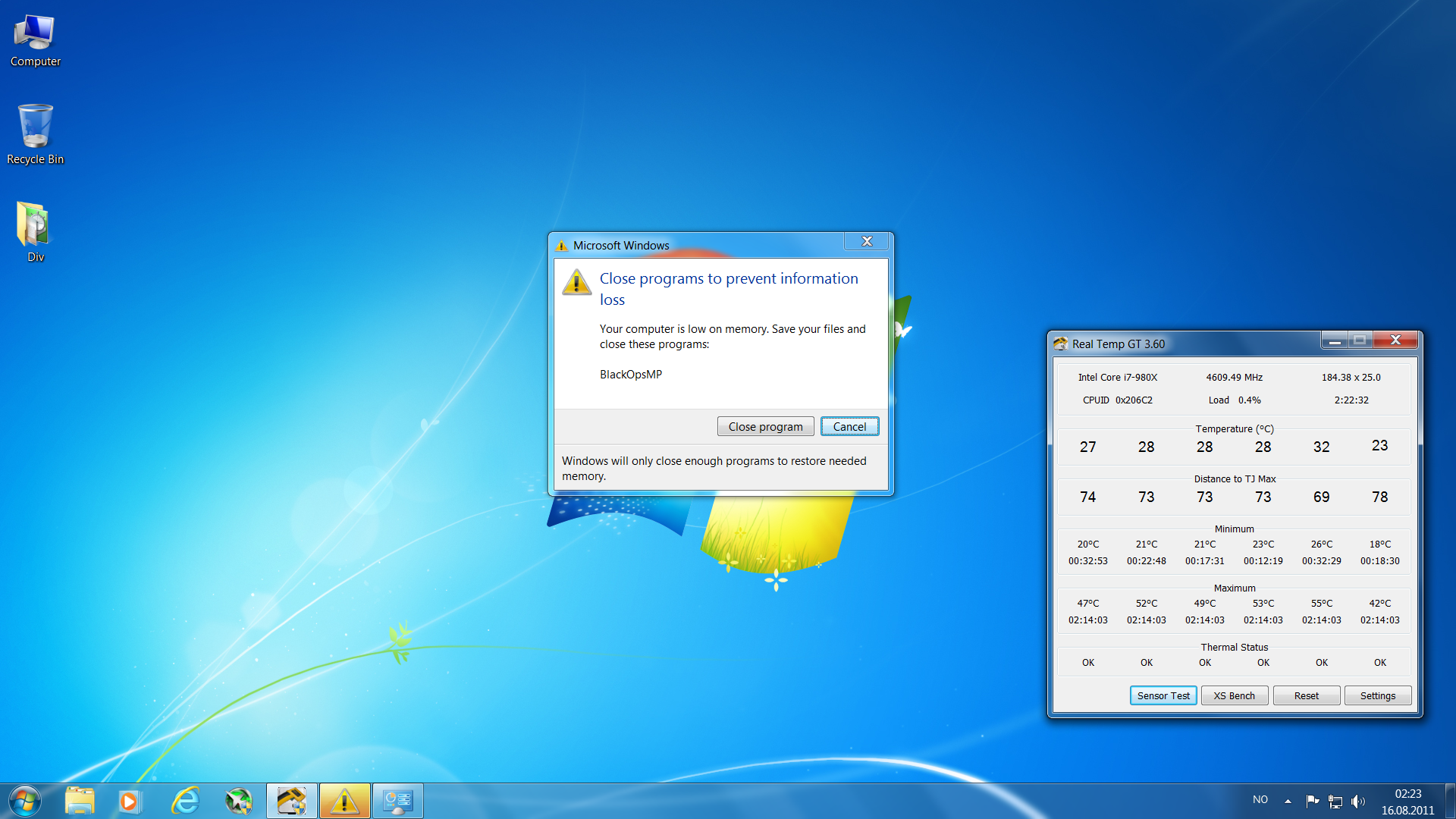Click CPUID 0x206C2 text
Viewport: 1456px width, 819px height.
tap(1118, 400)
